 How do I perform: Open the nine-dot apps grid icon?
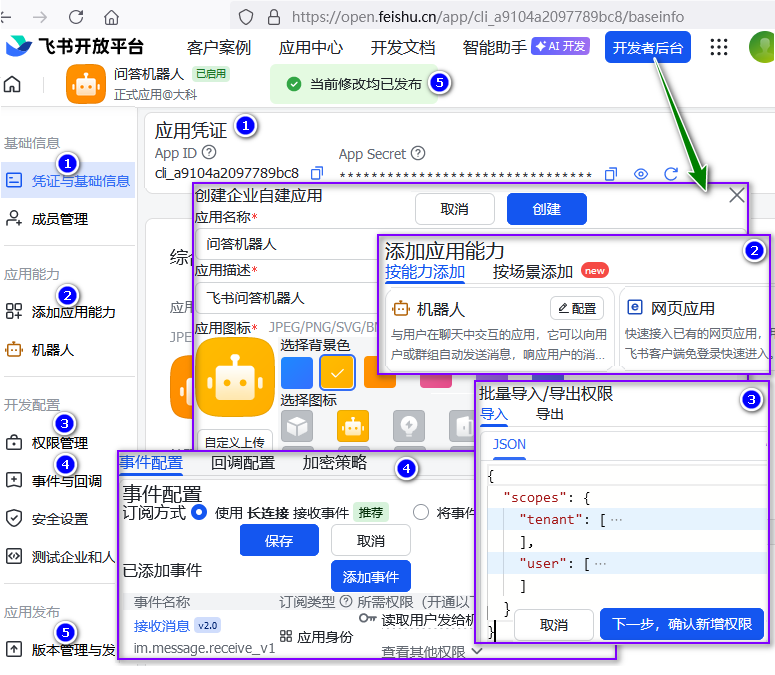(x=719, y=47)
